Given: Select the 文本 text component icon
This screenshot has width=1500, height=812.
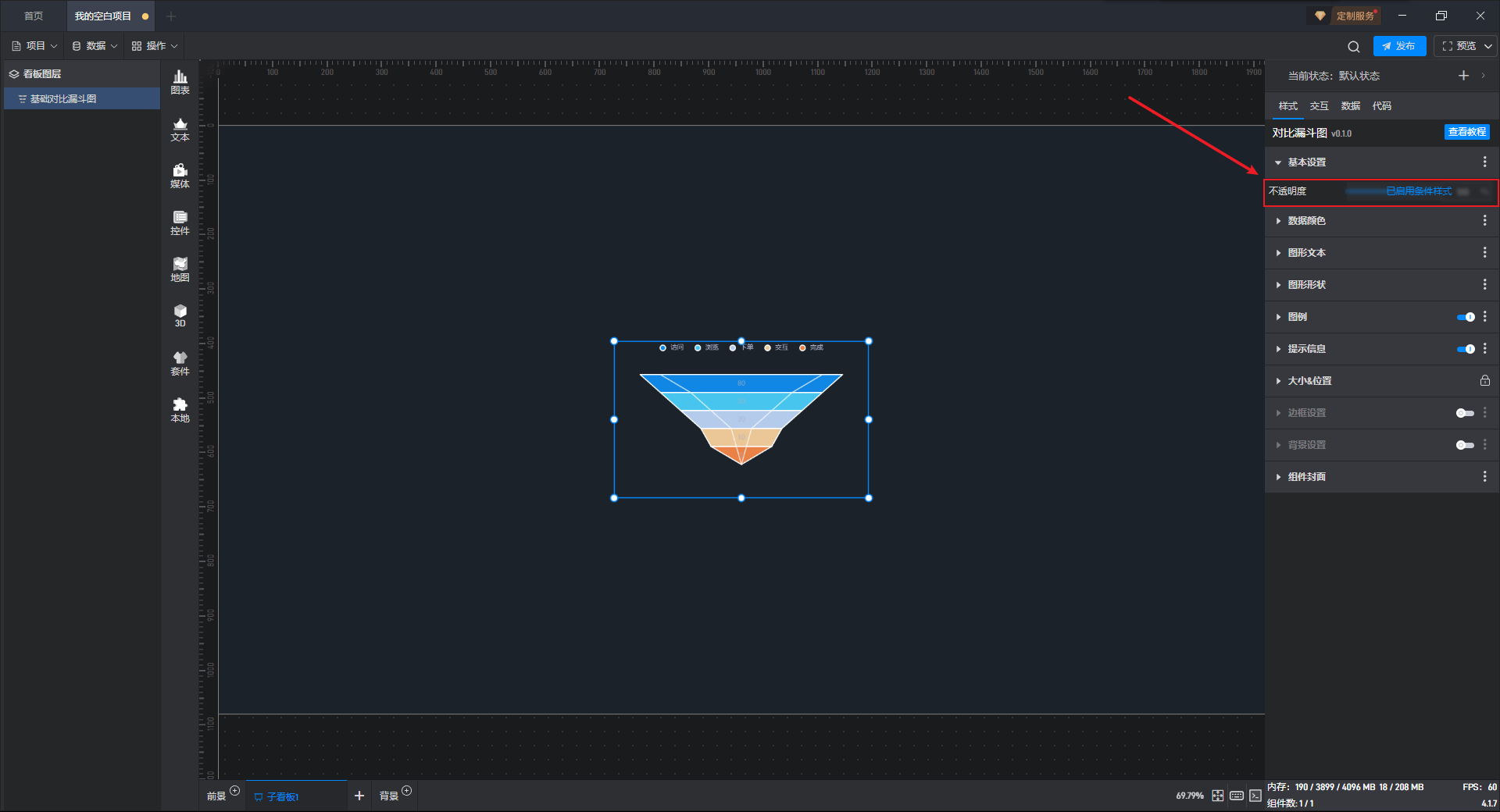Looking at the screenshot, I should pyautogui.click(x=180, y=129).
